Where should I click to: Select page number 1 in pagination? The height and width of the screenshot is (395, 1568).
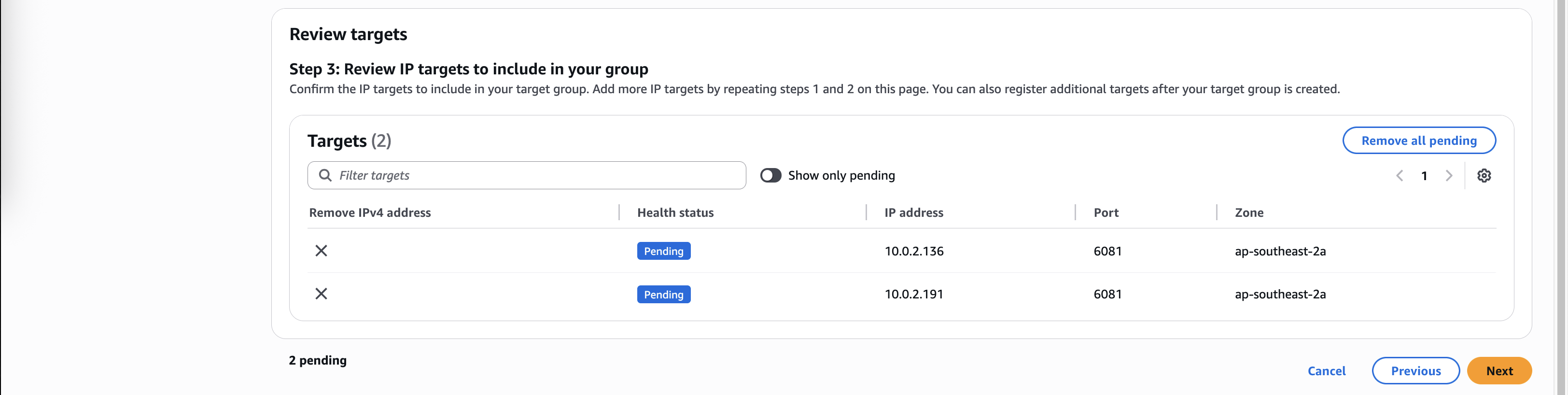tap(1424, 176)
